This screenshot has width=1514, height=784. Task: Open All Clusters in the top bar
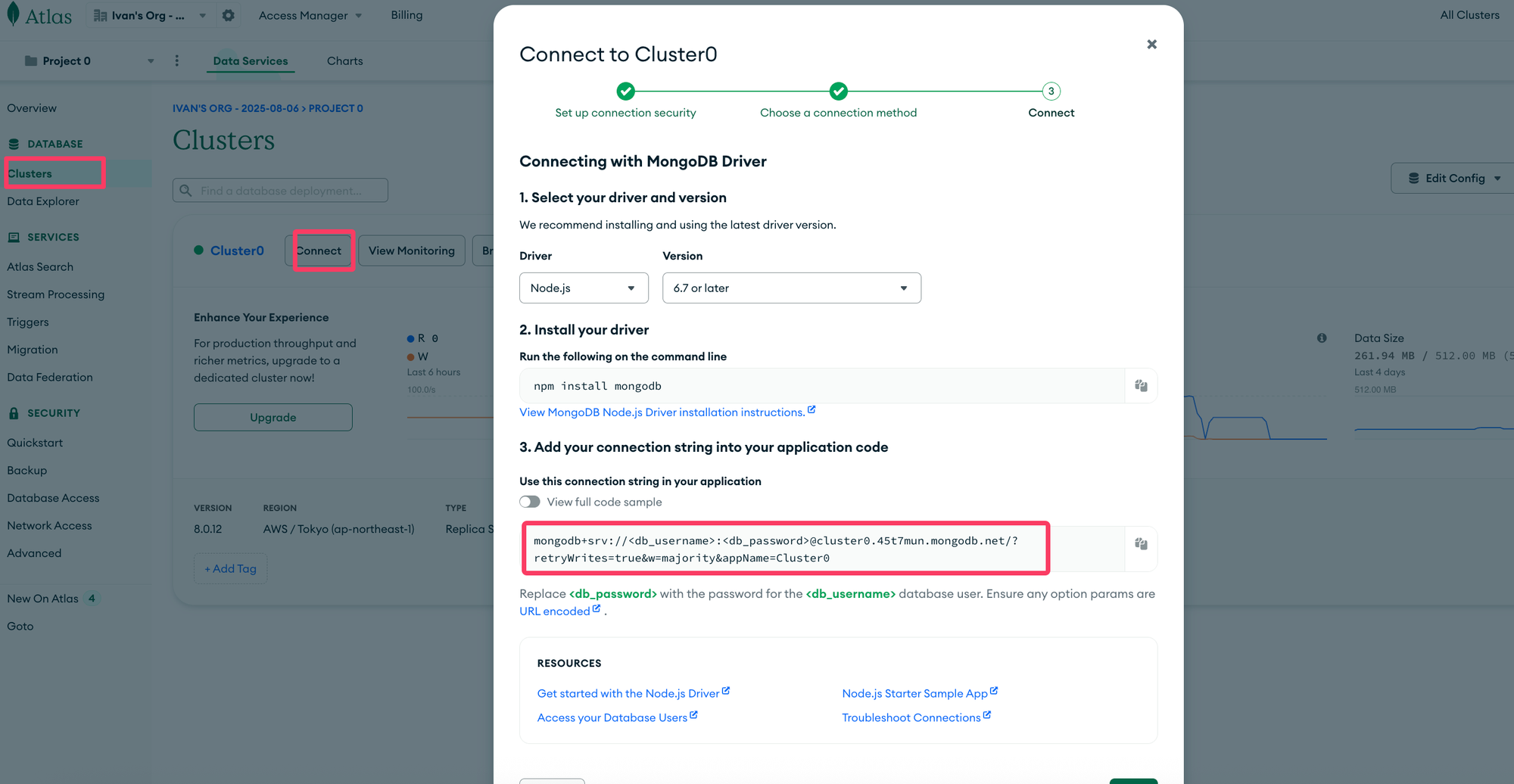pos(1469,15)
